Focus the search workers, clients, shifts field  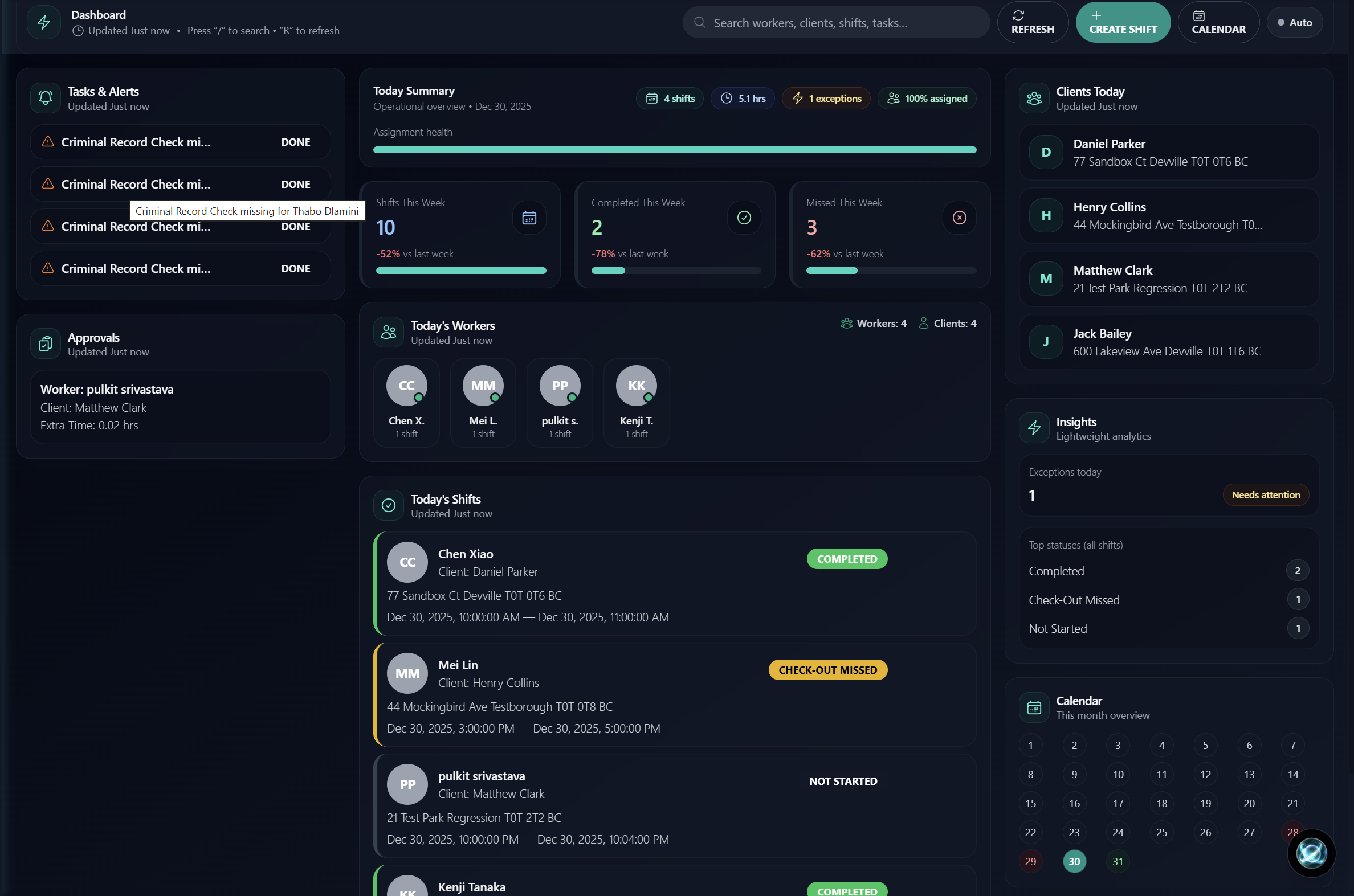coord(836,23)
